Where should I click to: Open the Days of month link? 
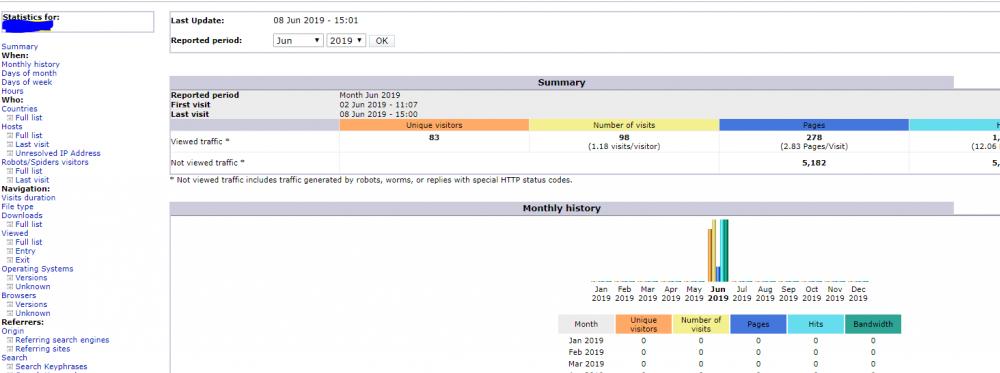(29, 73)
